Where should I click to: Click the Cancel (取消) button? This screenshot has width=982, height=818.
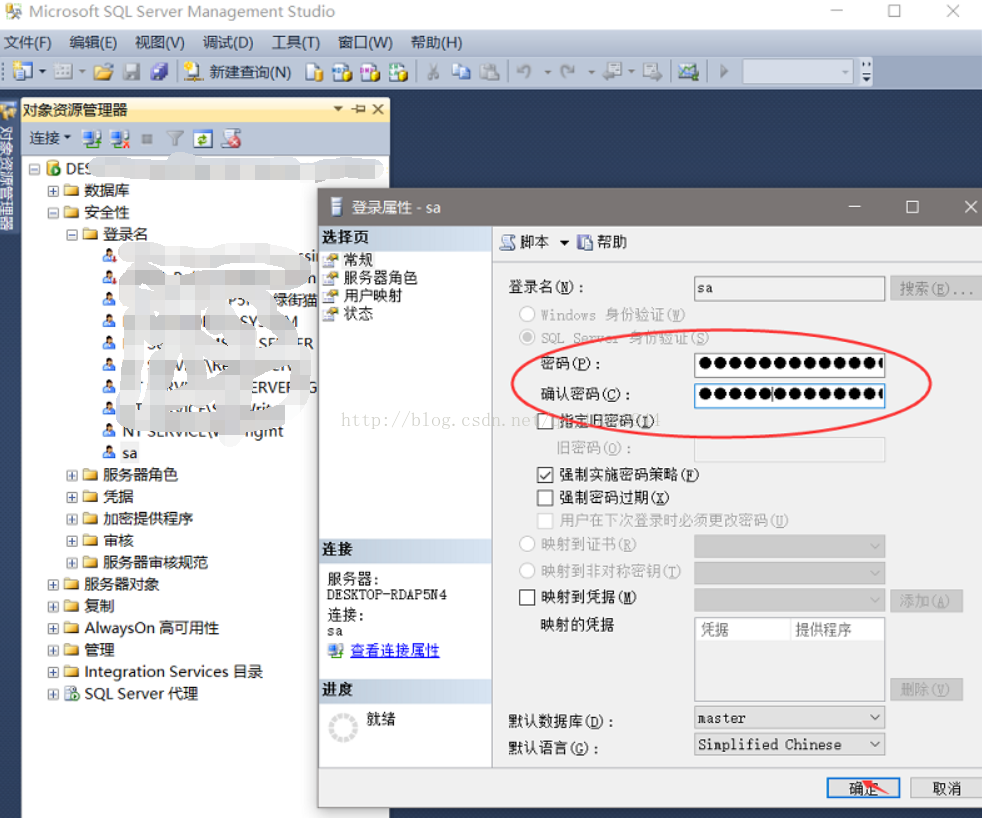coord(946,788)
